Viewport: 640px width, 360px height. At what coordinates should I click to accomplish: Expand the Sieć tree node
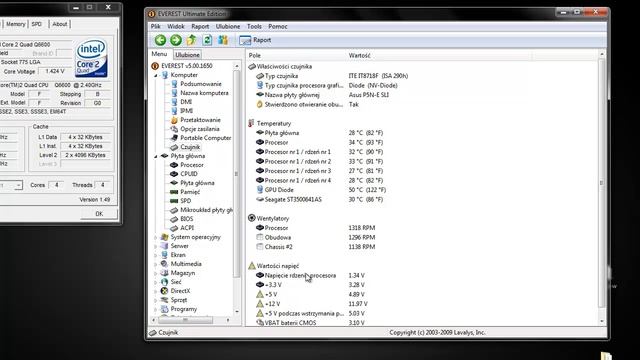[156, 282]
